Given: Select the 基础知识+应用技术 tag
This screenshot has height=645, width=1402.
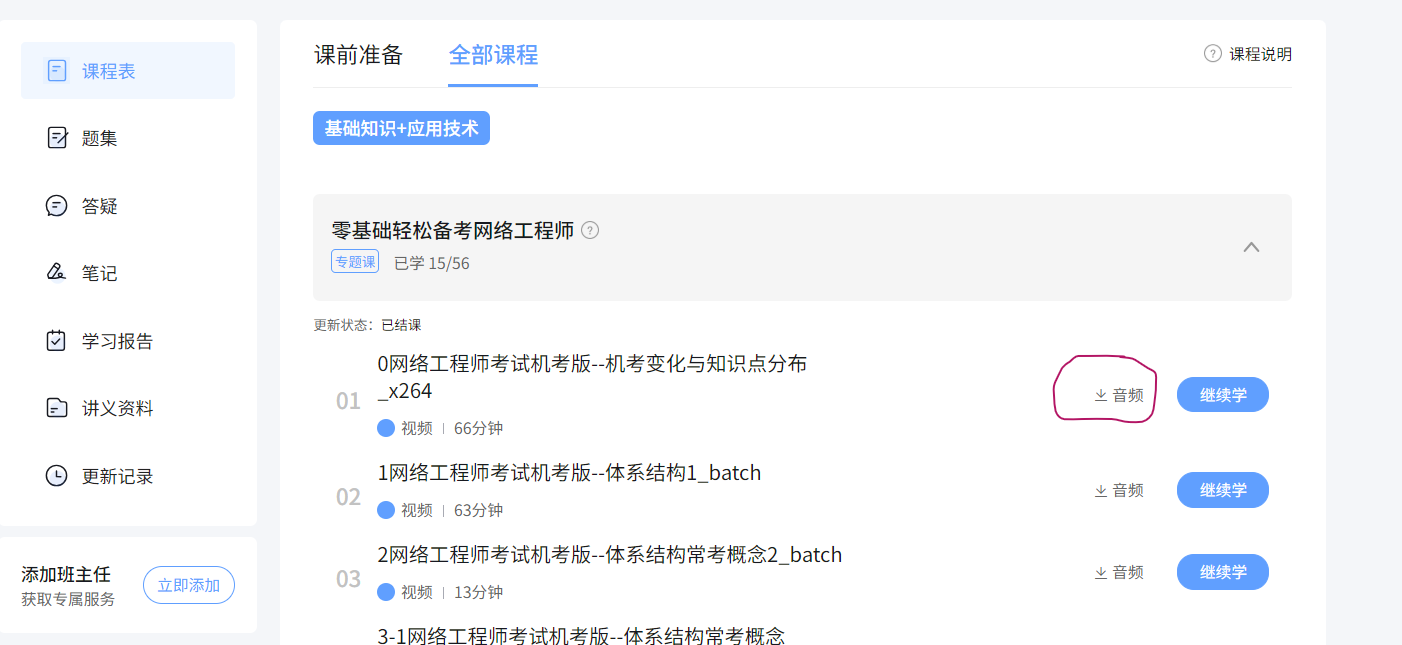Looking at the screenshot, I should click(x=401, y=128).
